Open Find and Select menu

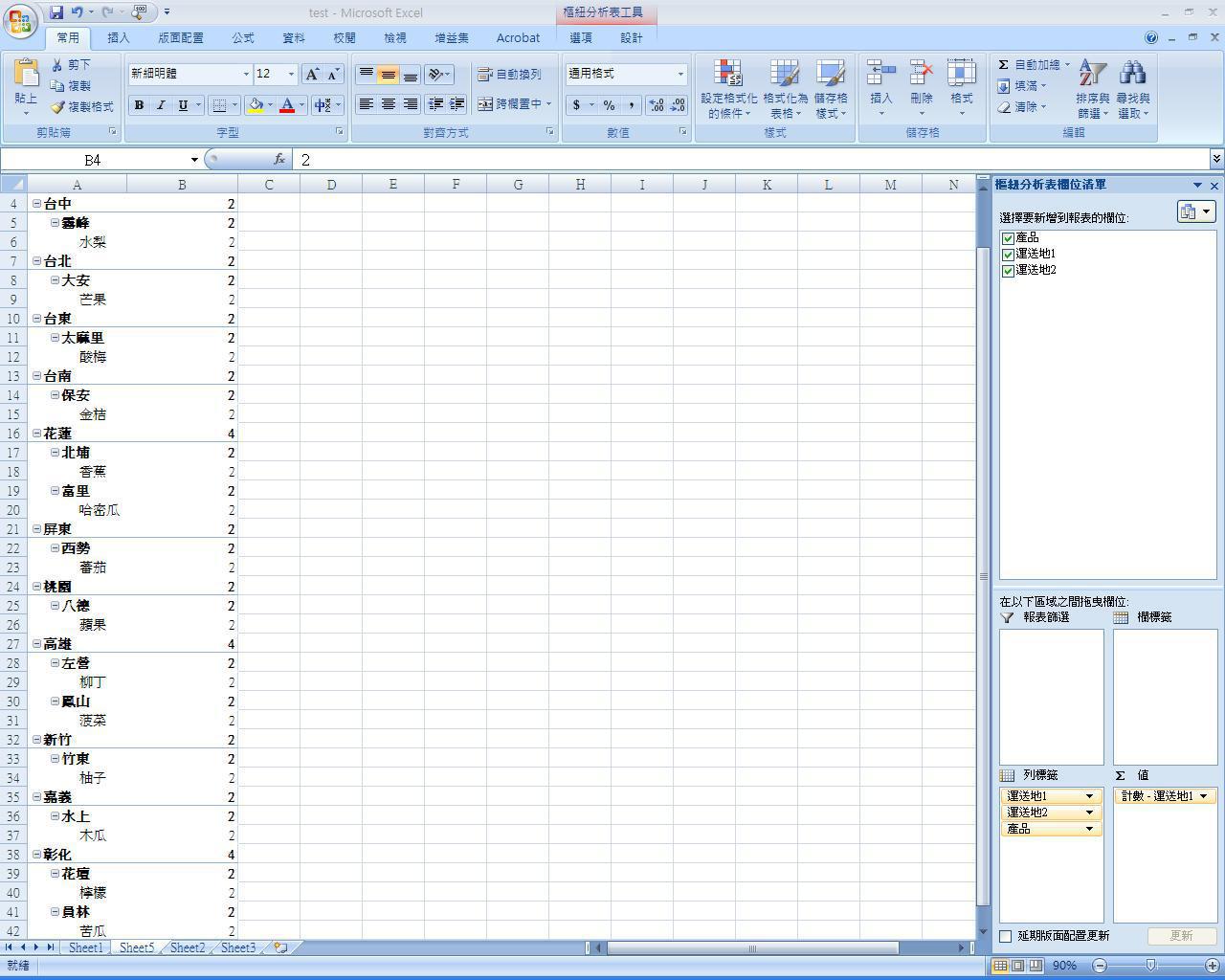coord(1133,89)
